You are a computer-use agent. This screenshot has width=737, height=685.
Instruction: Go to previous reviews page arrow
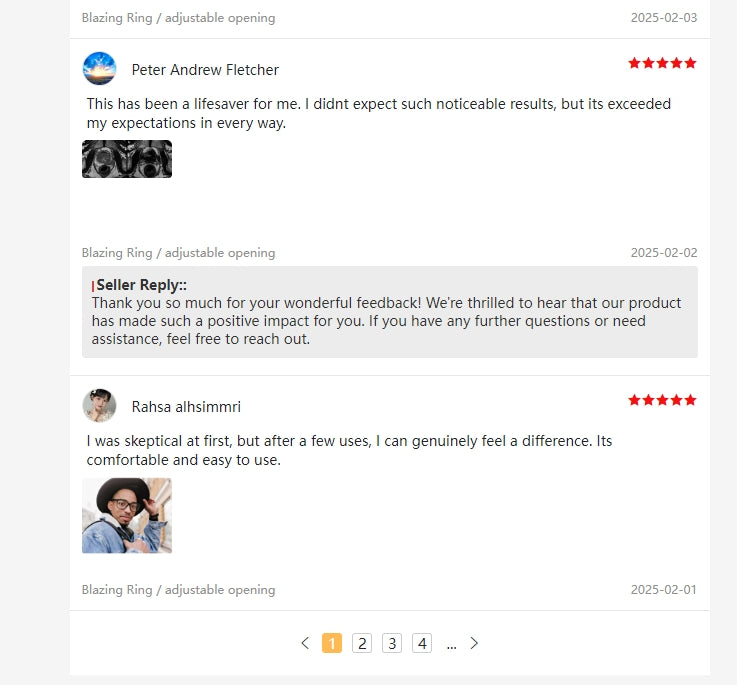pos(305,643)
